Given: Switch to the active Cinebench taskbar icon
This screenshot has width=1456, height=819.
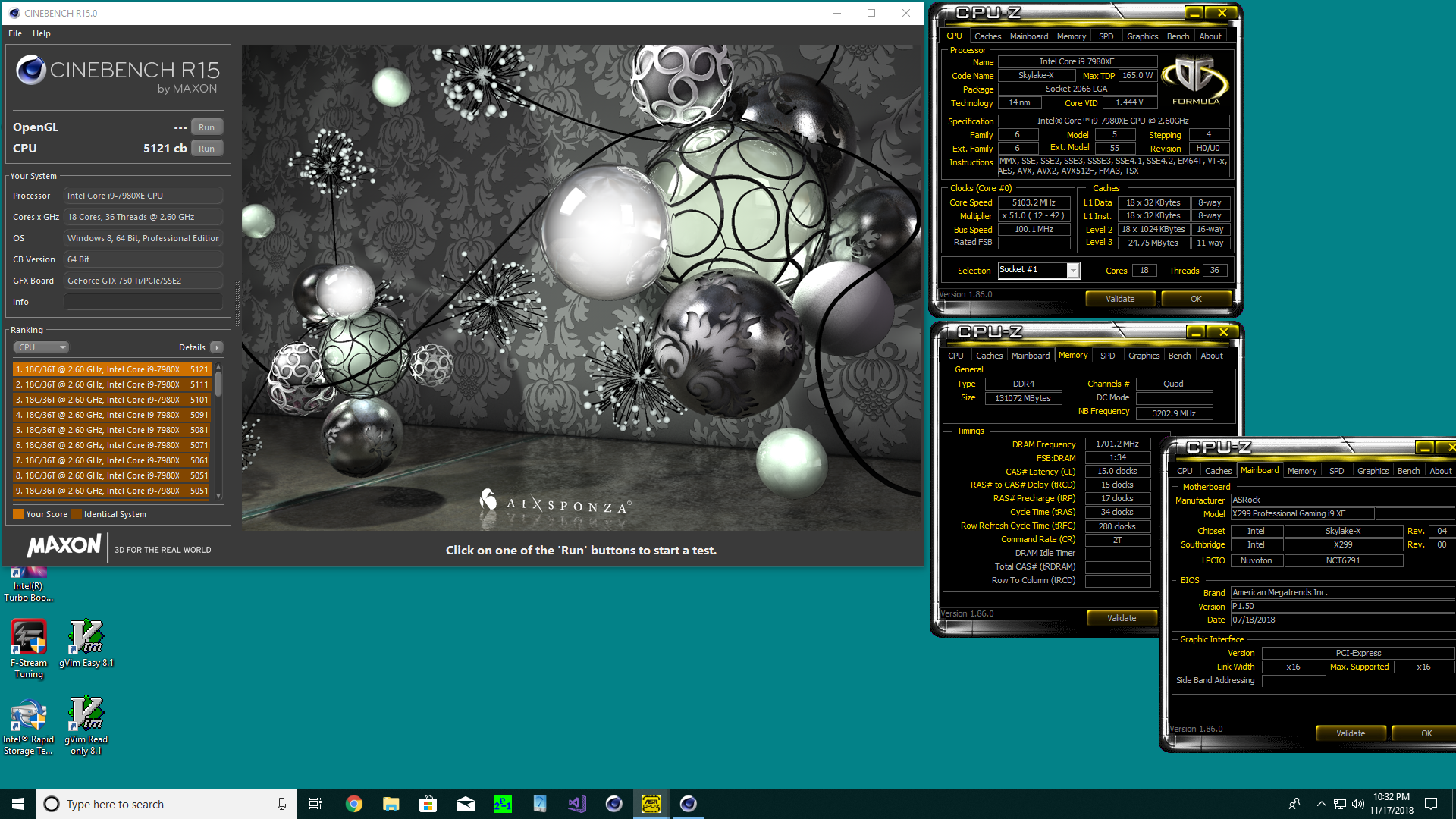Looking at the screenshot, I should tap(688, 804).
